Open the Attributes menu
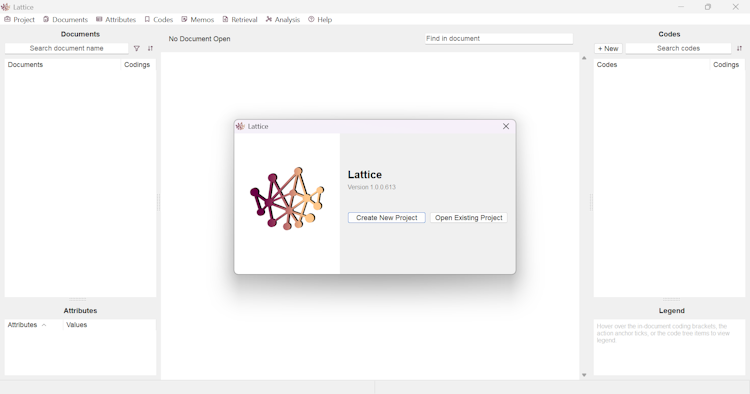The width and height of the screenshot is (750, 394). pos(116,20)
